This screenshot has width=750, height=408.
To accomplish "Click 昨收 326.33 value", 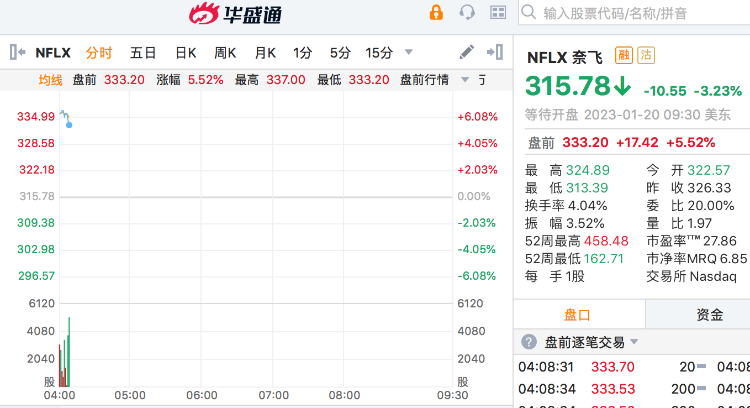I will pos(709,188).
